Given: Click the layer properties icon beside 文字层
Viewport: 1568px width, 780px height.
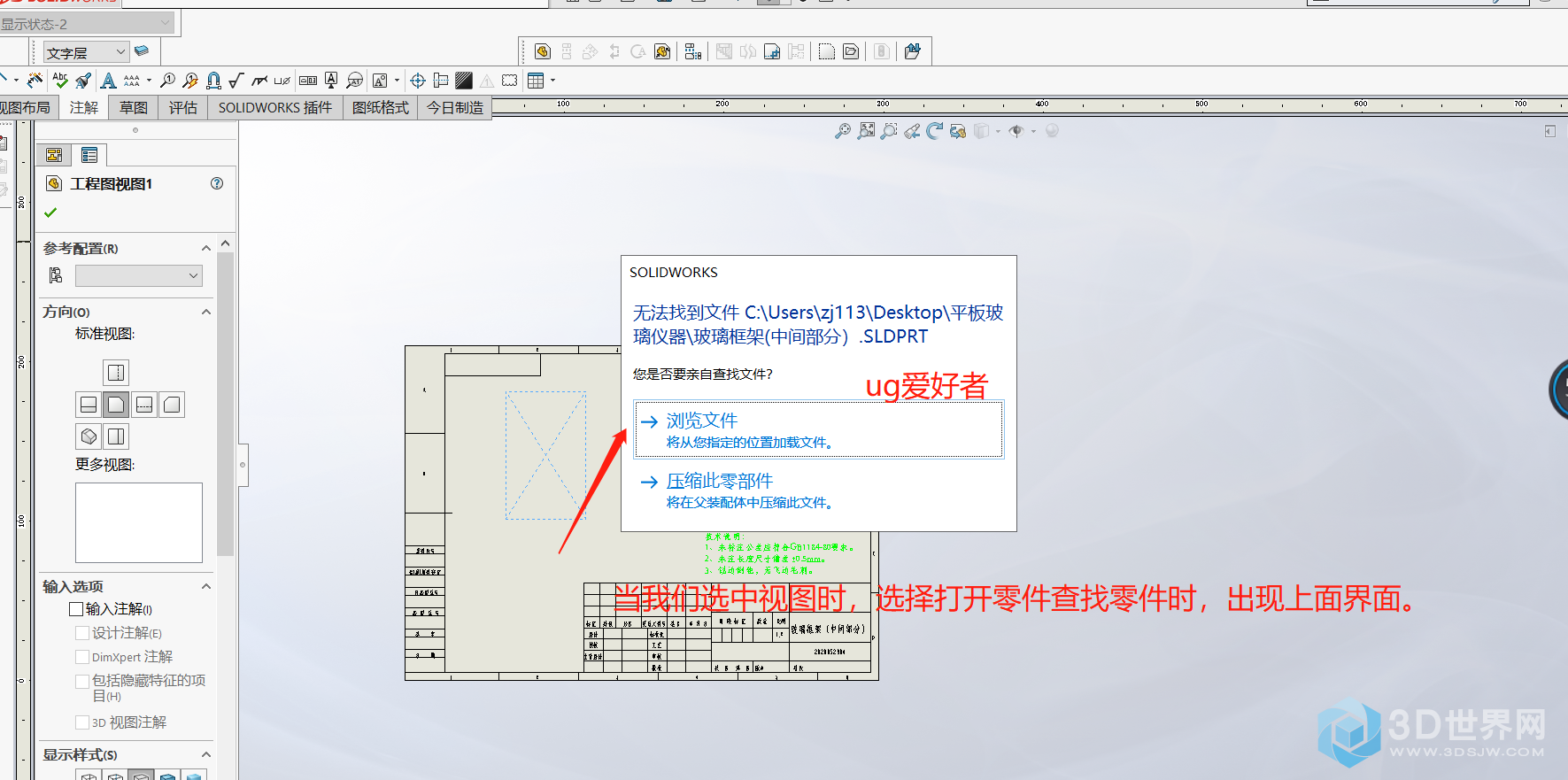Looking at the screenshot, I should [142, 51].
